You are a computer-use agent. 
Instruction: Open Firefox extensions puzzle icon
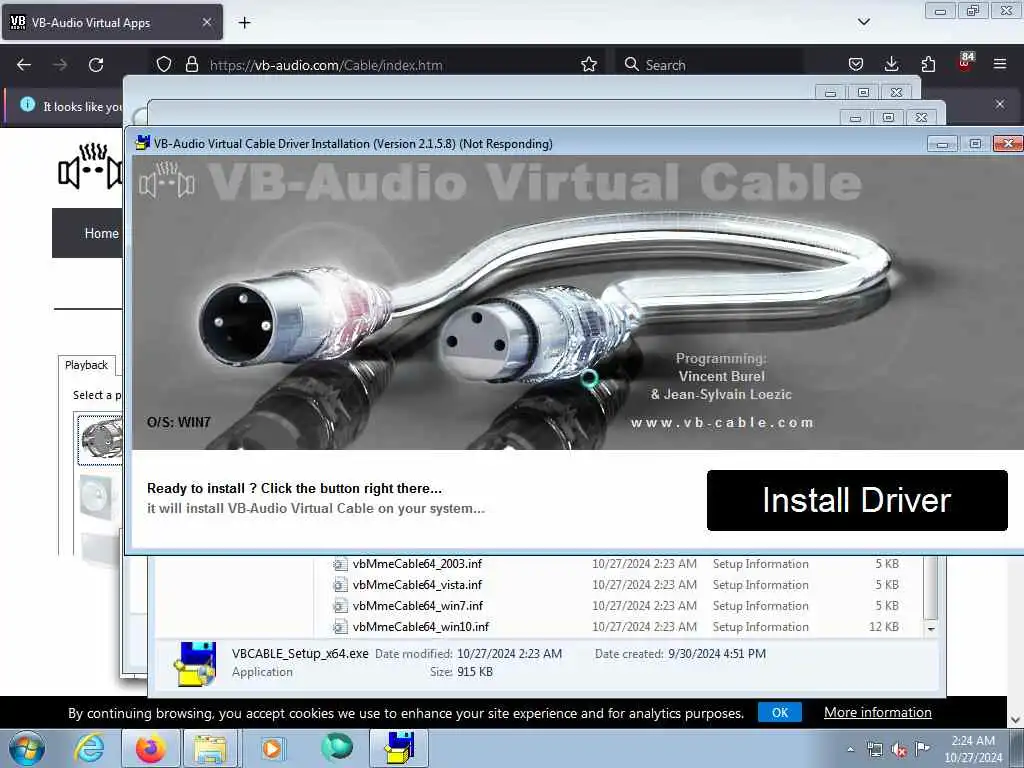(x=928, y=64)
